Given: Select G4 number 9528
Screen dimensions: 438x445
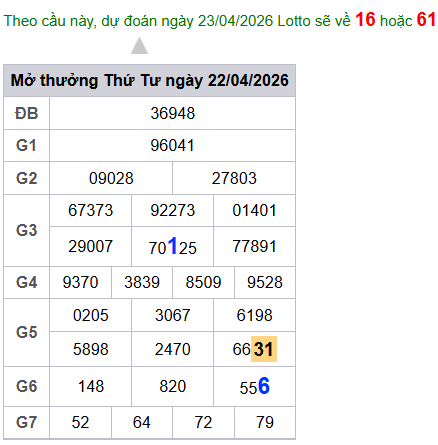Looking at the screenshot, I should click(265, 282).
